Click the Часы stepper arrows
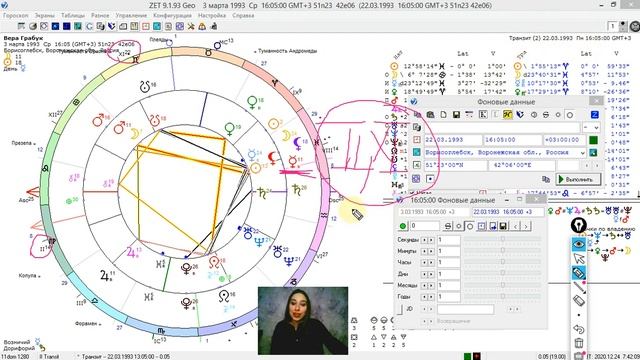This screenshot has width=640, height=360. [x=427, y=262]
